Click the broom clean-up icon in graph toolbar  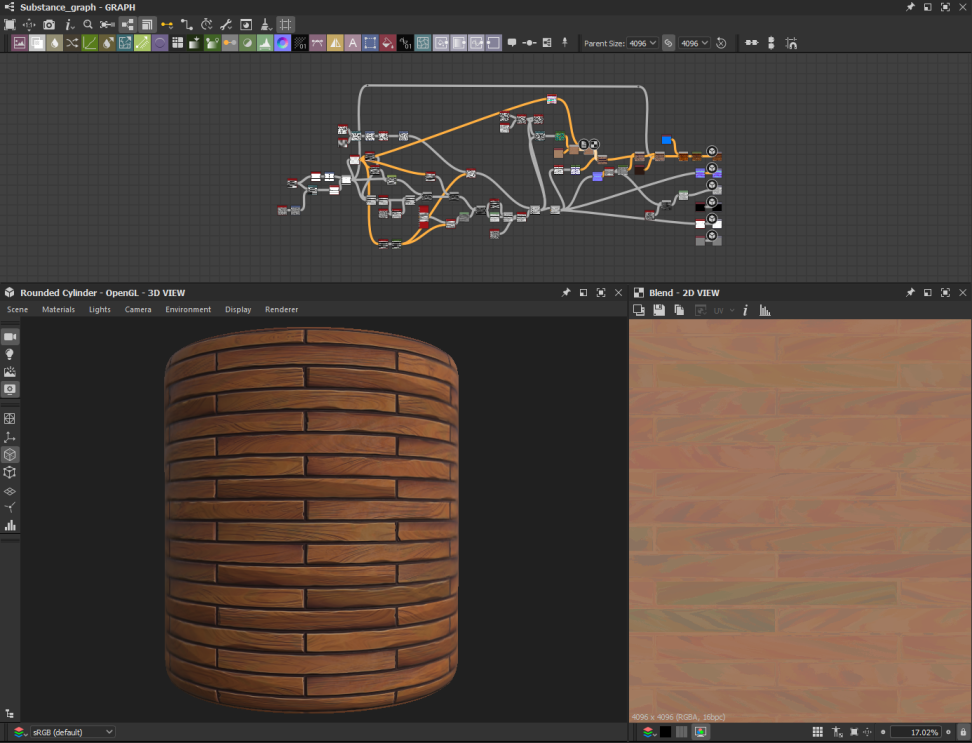point(265,24)
